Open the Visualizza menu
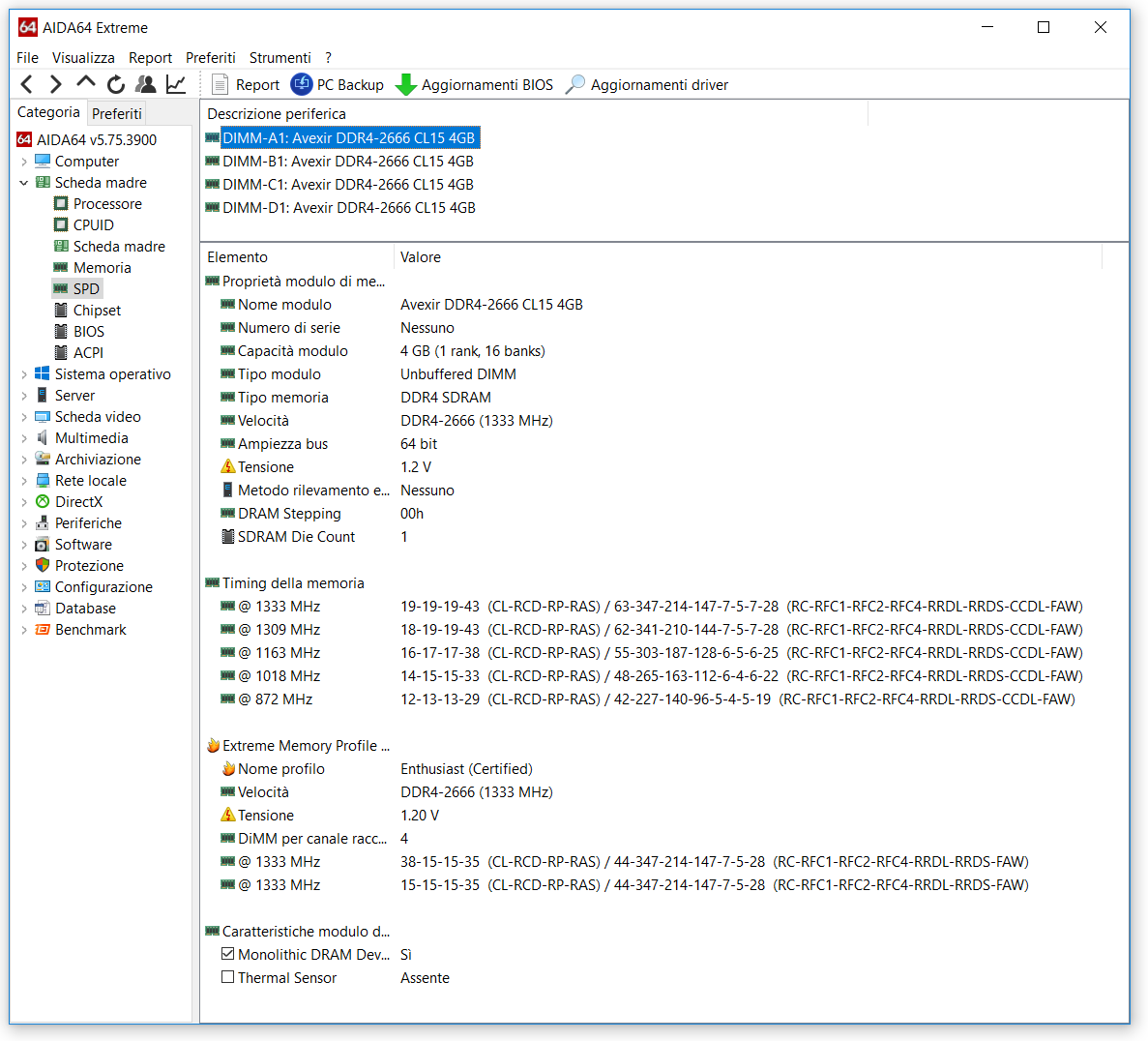Image resolution: width=1148 pixels, height=1041 pixels. pos(83,58)
